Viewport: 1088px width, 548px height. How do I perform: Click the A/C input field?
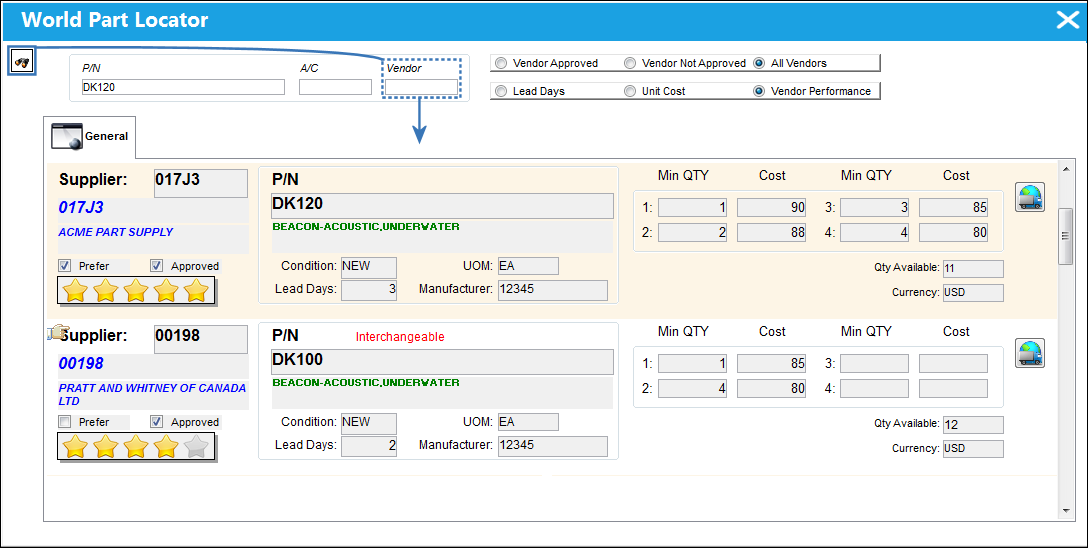336,87
